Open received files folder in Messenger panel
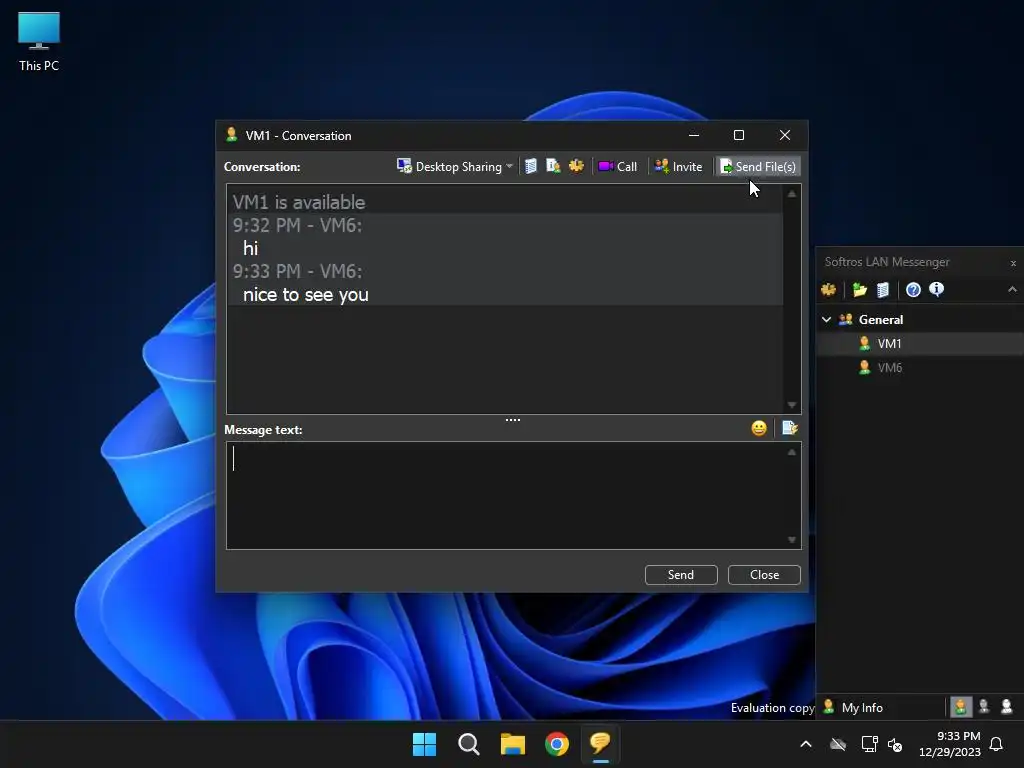The width and height of the screenshot is (1024, 768). point(859,289)
